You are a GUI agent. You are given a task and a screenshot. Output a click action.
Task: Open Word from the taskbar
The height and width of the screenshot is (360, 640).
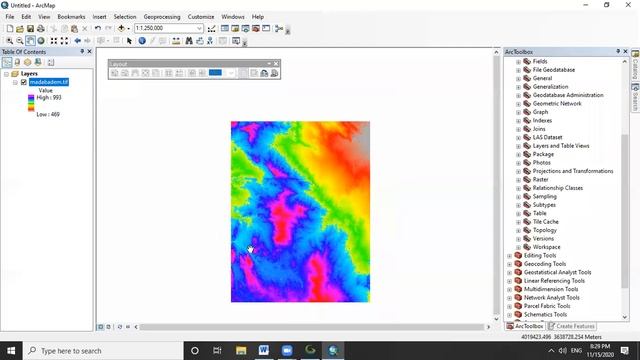[x=264, y=351]
